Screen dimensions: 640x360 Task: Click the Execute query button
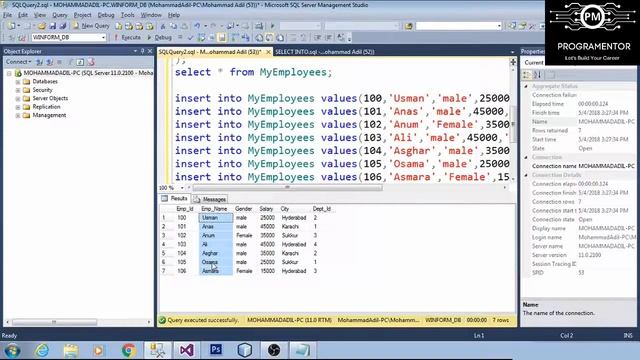(x=127, y=38)
